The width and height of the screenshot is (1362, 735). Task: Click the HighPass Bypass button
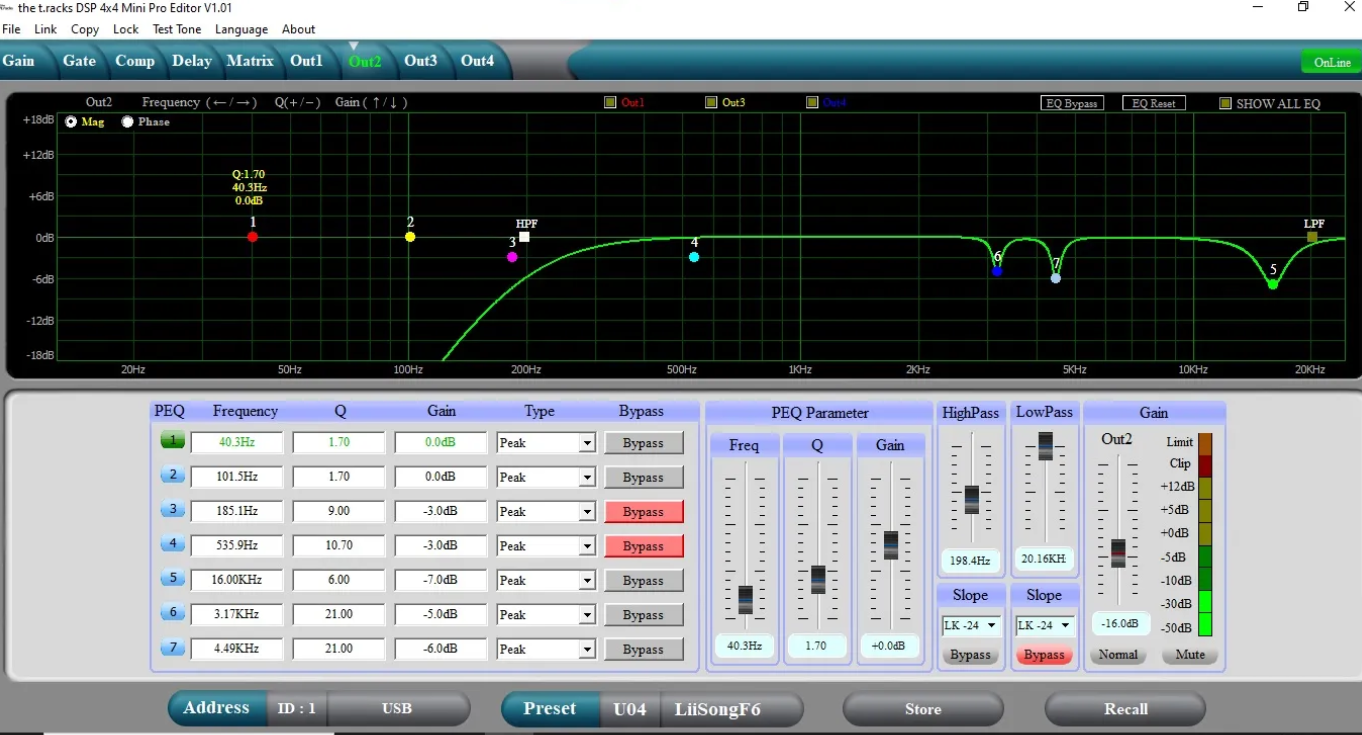tap(970, 655)
